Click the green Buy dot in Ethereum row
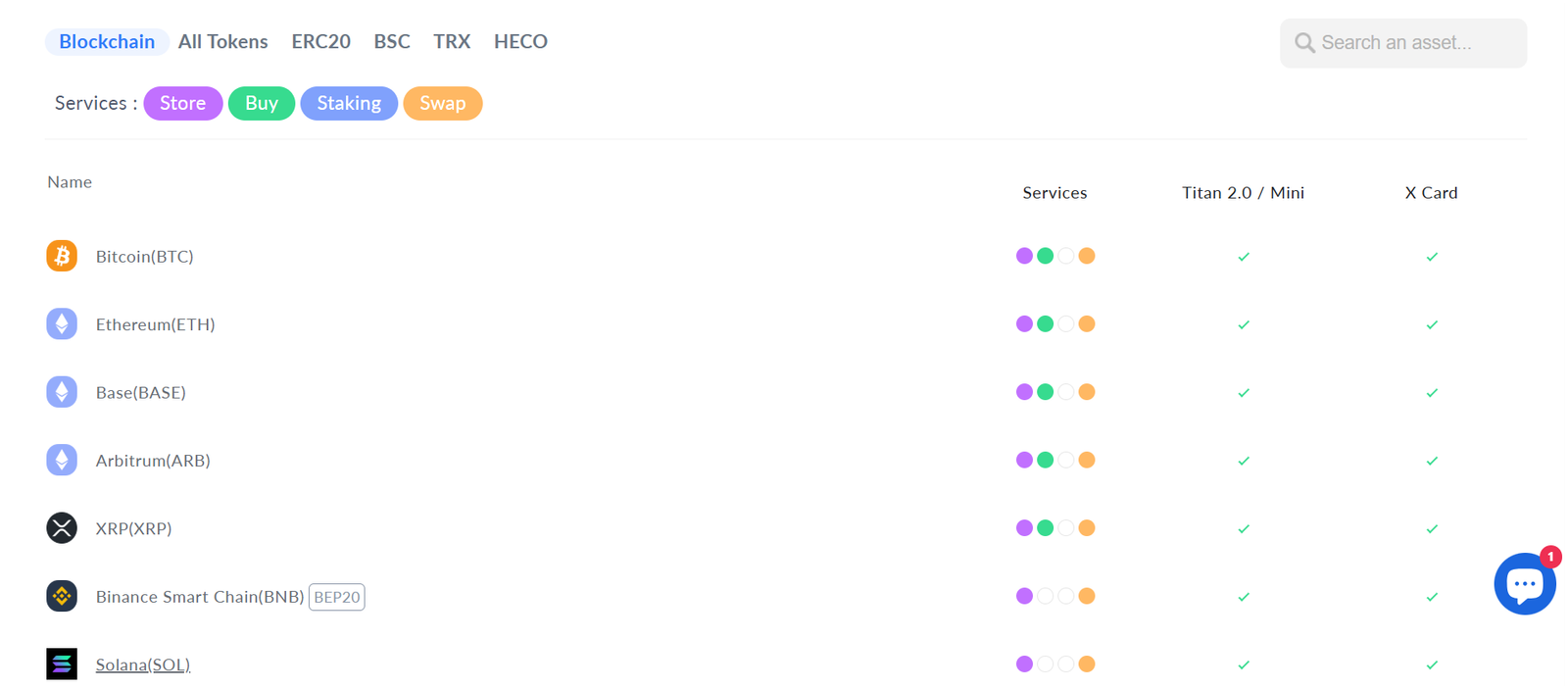The height and width of the screenshot is (689, 1568). point(1046,323)
